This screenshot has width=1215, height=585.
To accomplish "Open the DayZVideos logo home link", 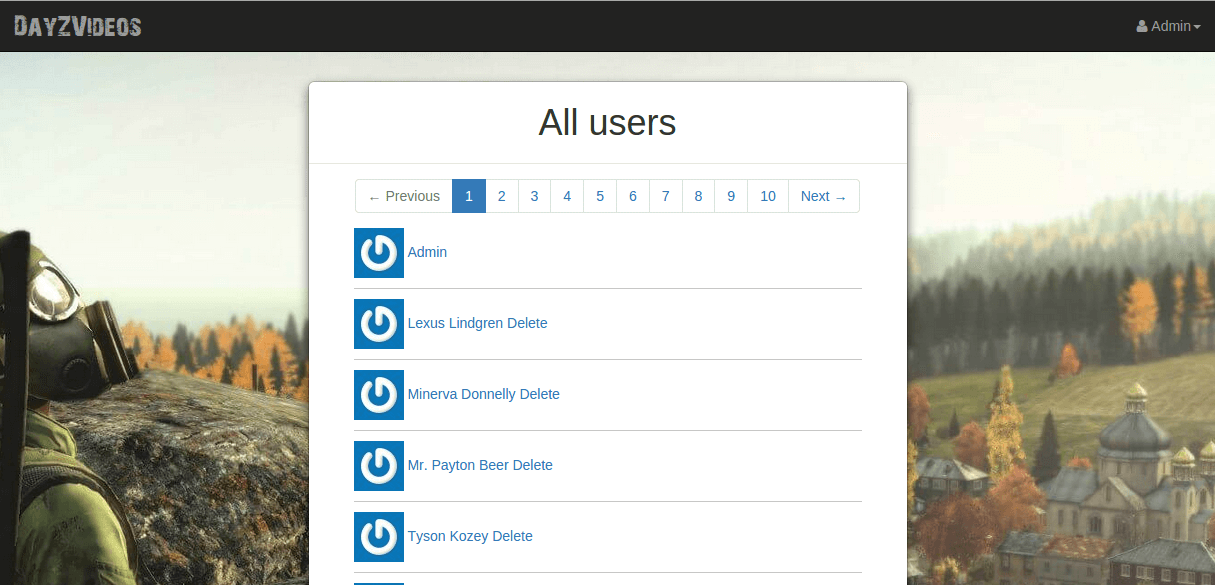I will pos(78,26).
